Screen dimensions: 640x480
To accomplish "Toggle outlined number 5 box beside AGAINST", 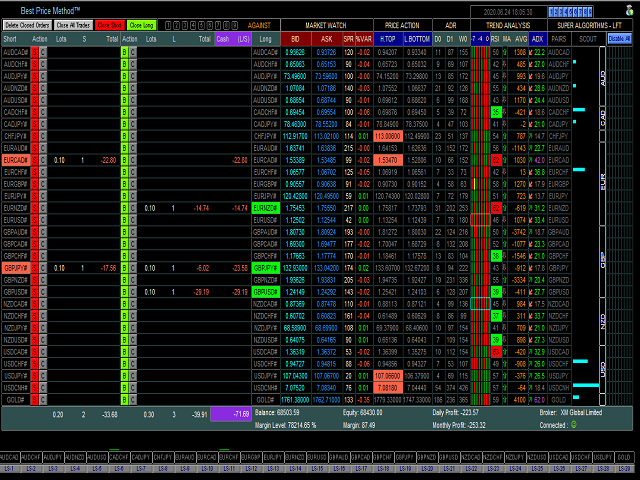I will (x=201, y=25).
